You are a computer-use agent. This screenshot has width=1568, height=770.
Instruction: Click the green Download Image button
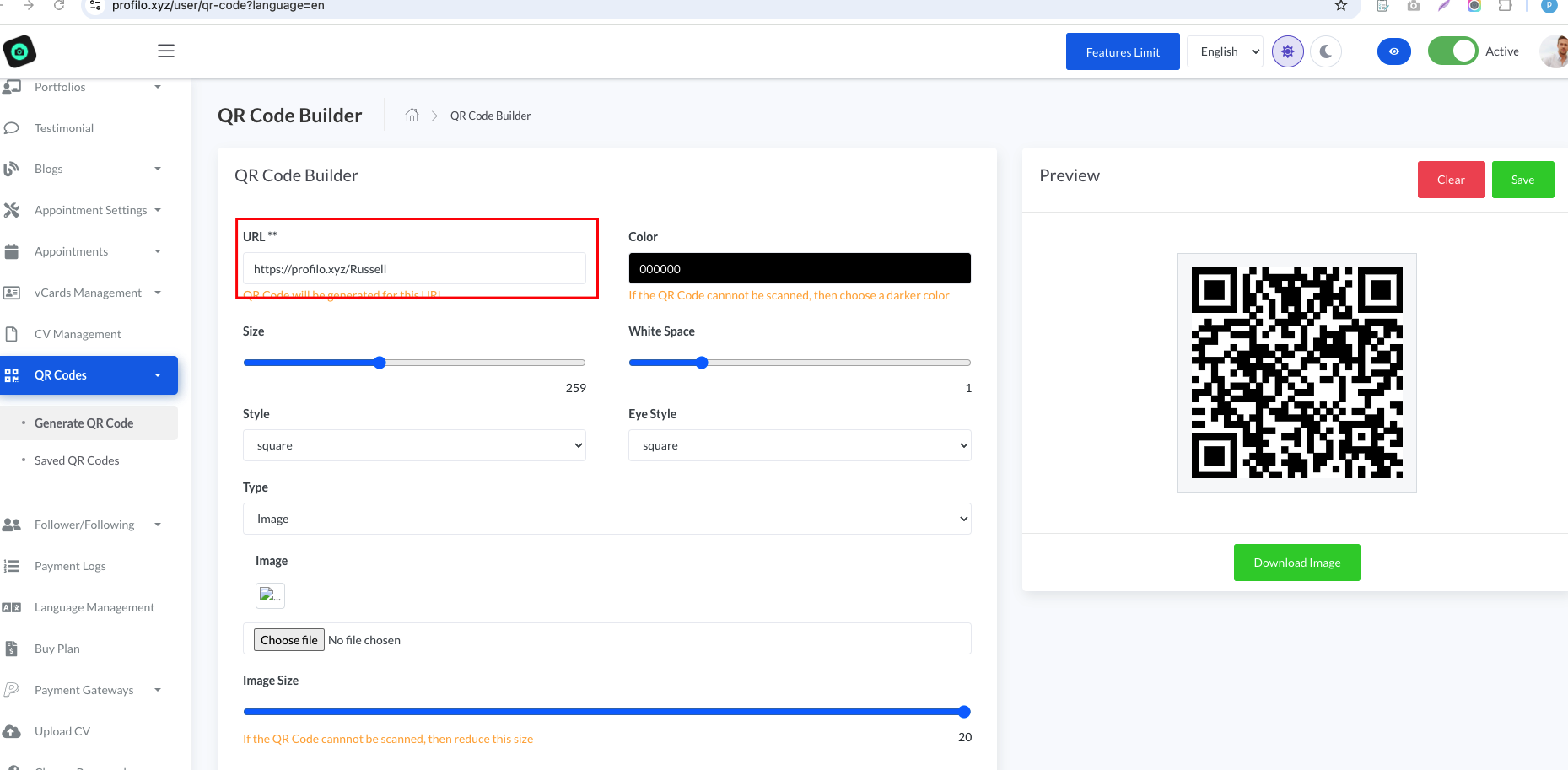pos(1296,563)
